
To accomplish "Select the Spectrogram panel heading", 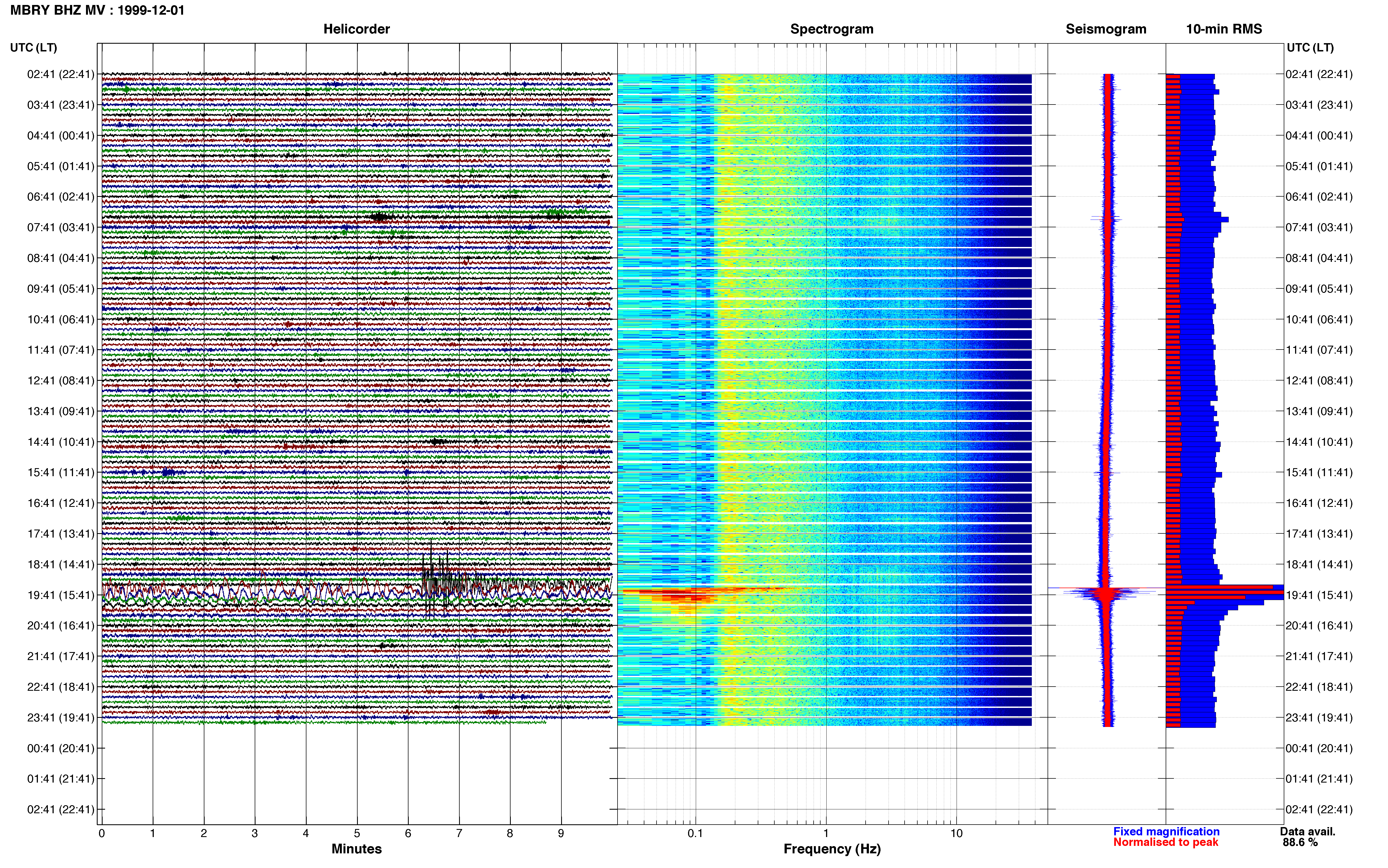I will click(832, 29).
